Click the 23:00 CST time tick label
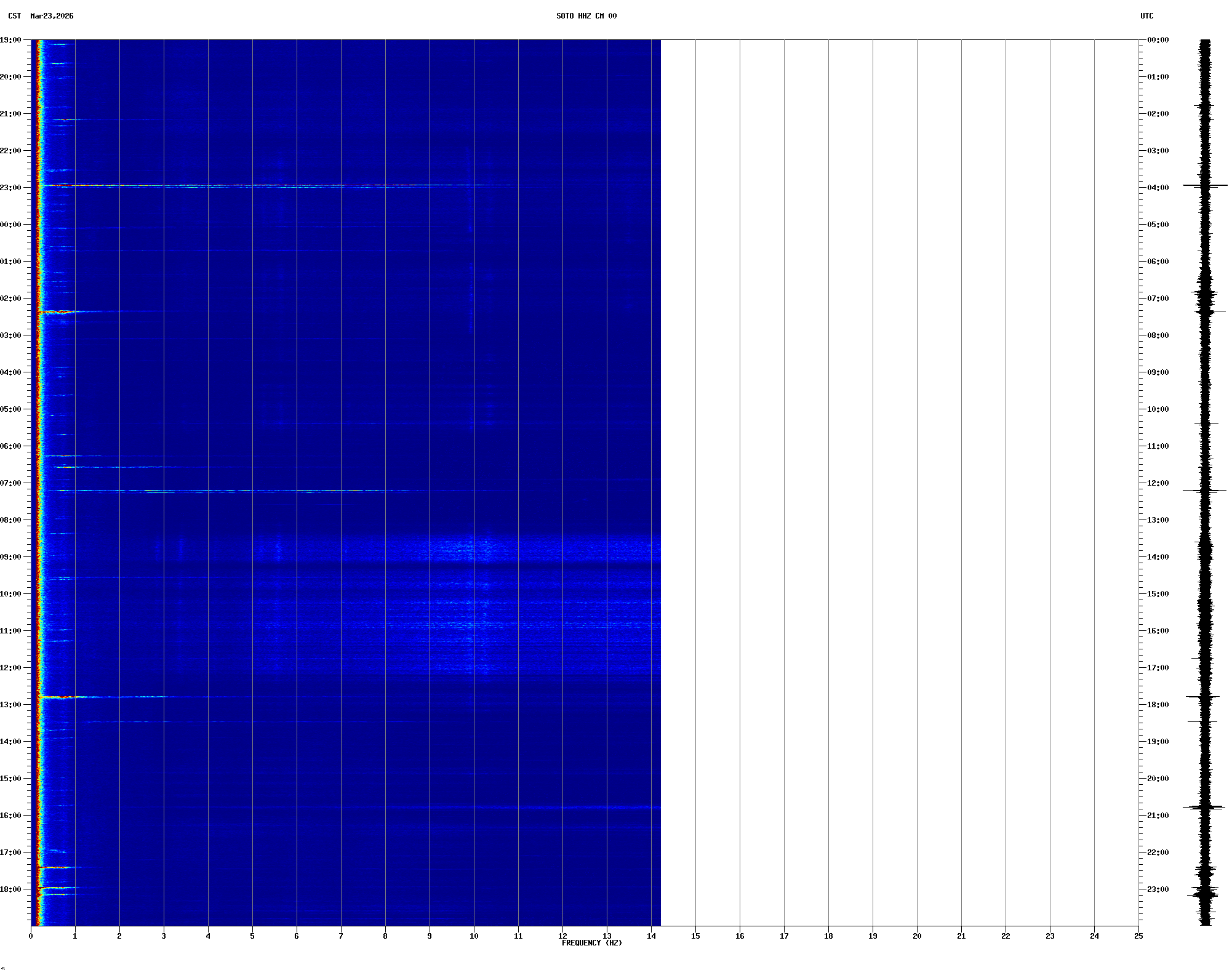Viewport: 1232px width, 975px height. point(10,188)
